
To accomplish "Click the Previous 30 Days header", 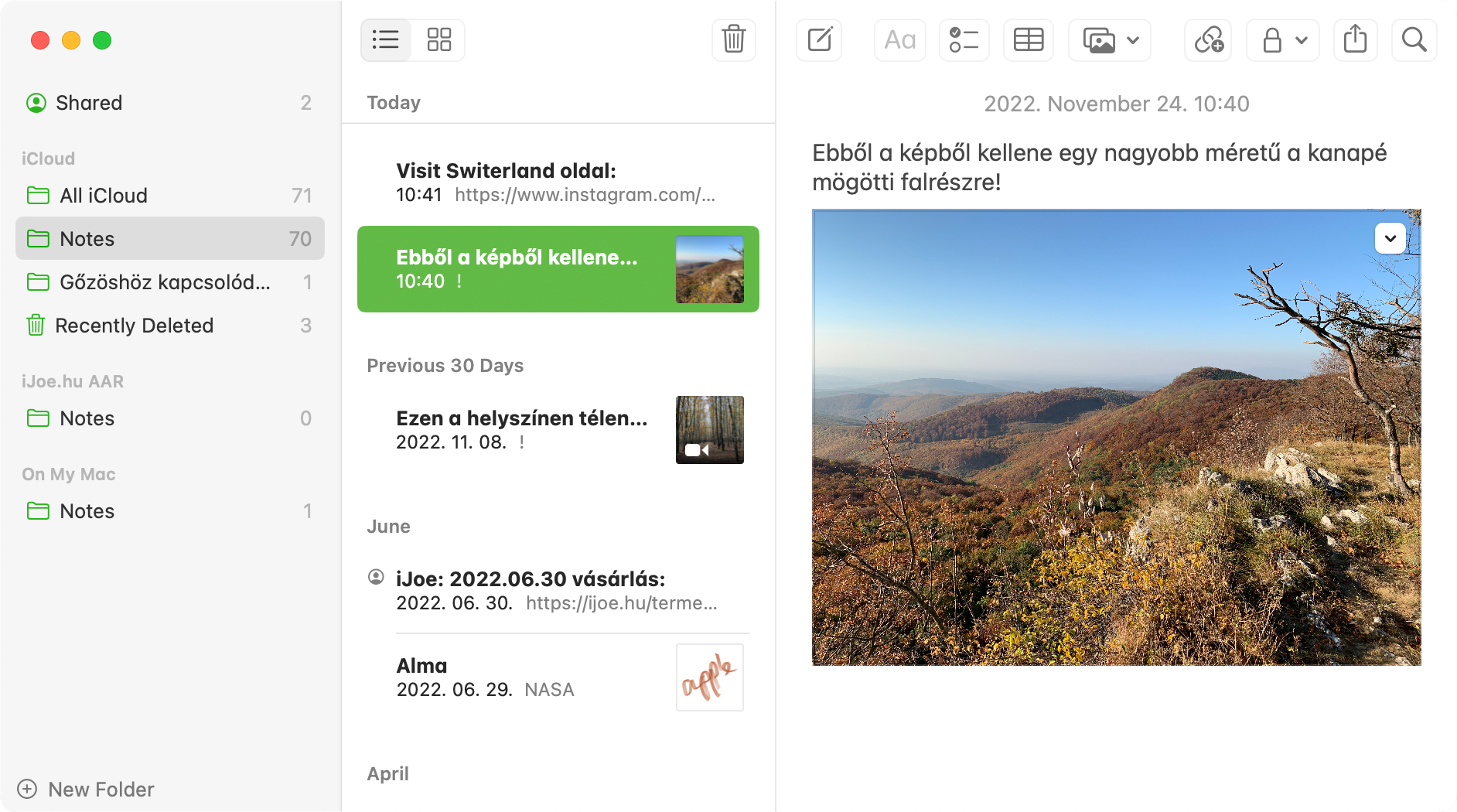I will pos(445,365).
